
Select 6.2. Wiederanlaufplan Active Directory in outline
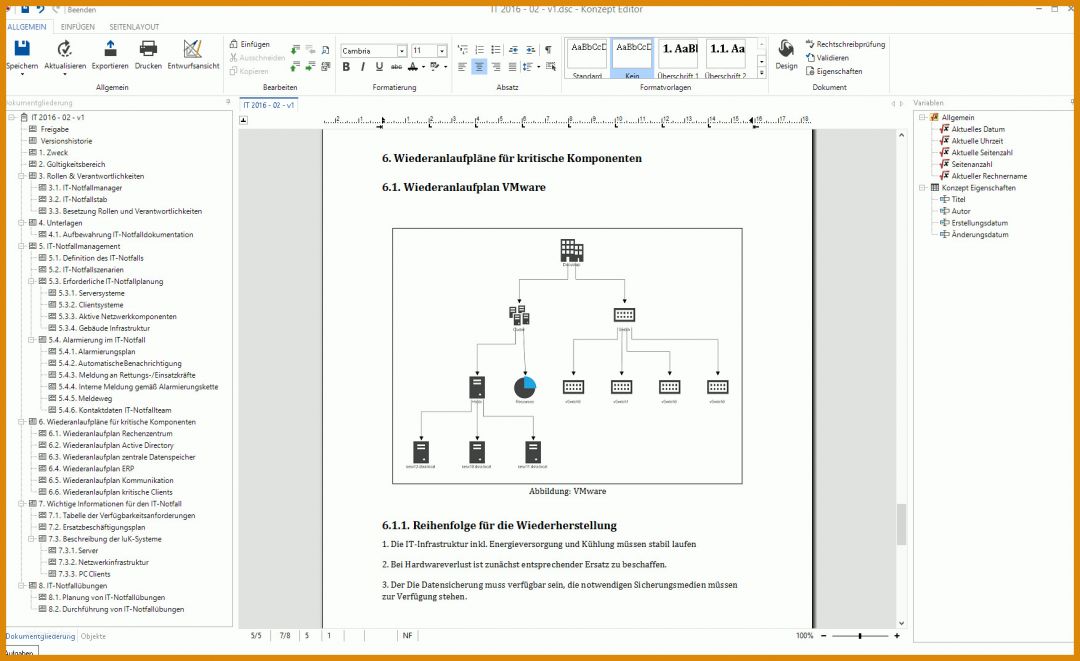[x=111, y=445]
